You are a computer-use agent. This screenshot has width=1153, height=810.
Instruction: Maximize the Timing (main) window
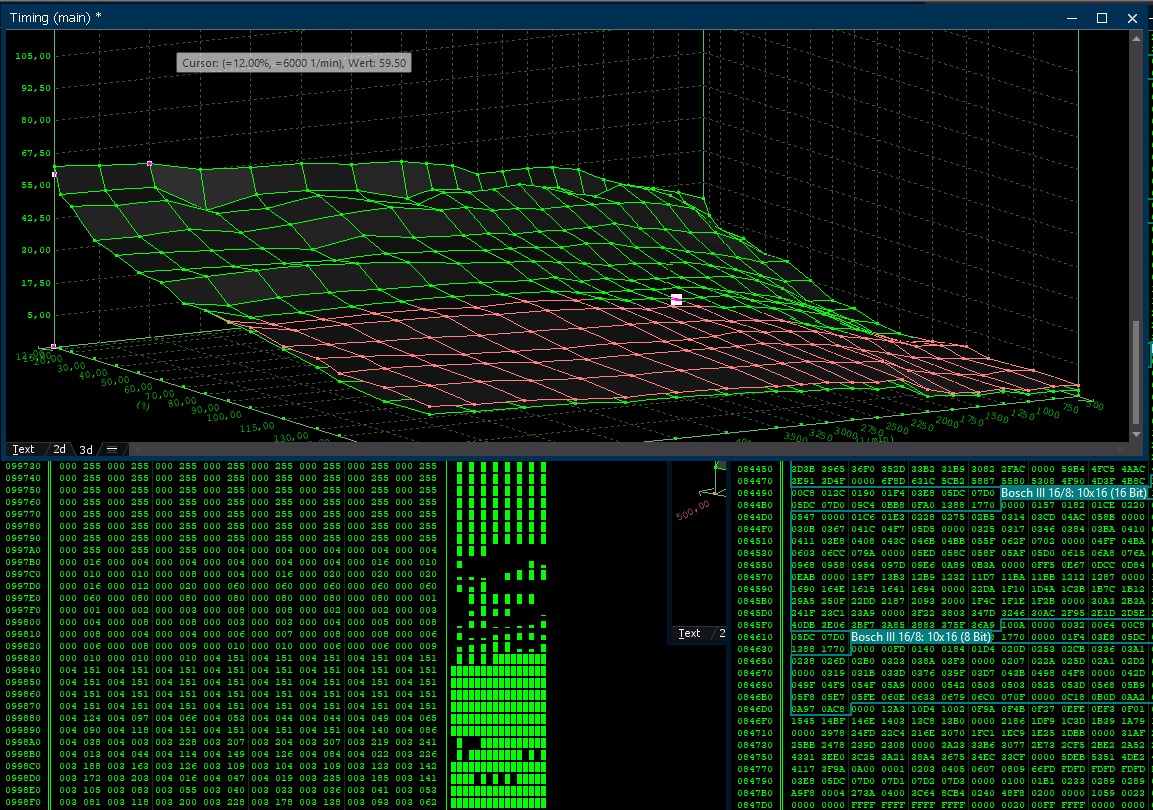point(1102,17)
